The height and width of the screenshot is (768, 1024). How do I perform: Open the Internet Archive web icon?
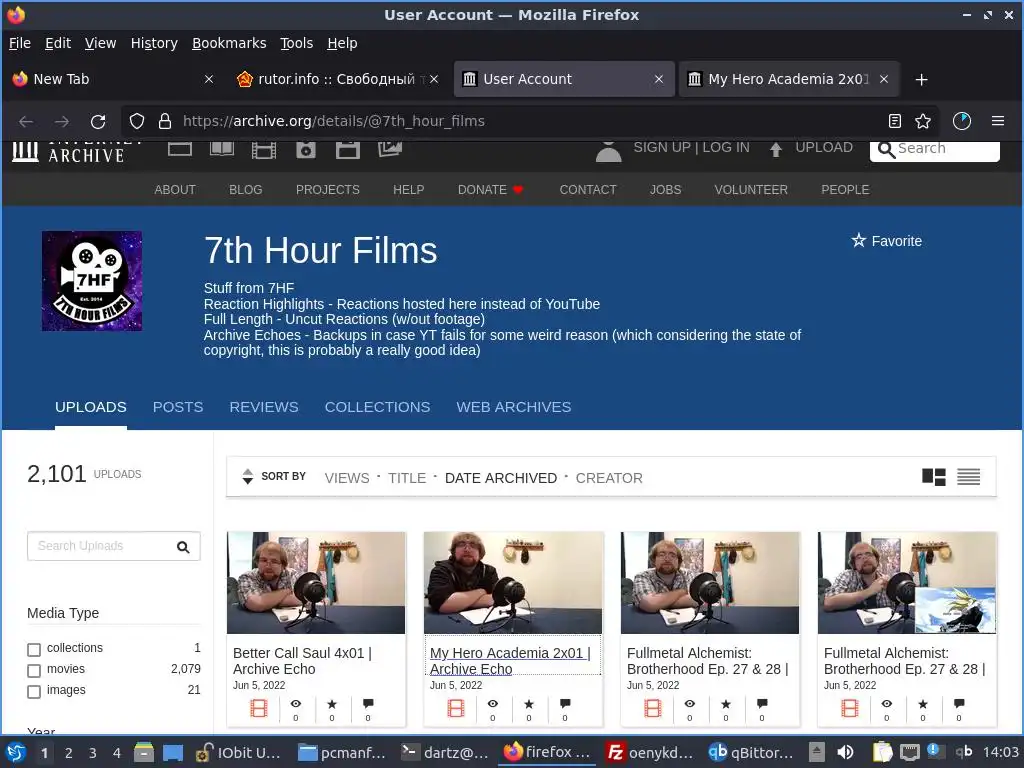click(180, 150)
